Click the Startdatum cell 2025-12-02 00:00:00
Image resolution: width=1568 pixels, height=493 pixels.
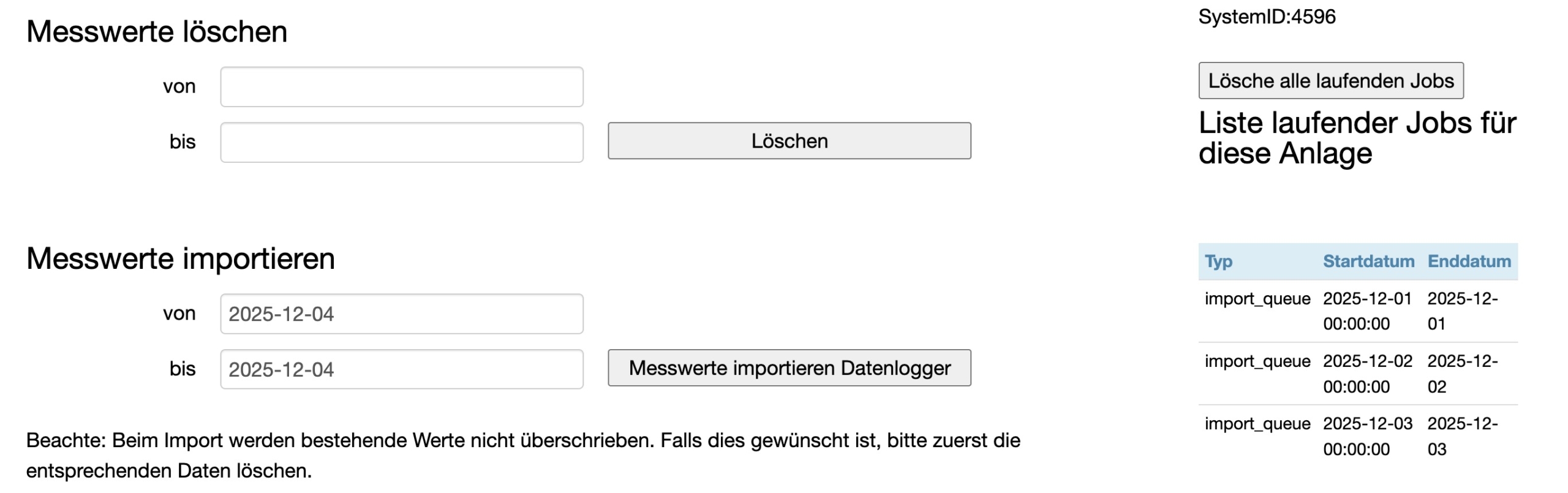coord(1367,374)
